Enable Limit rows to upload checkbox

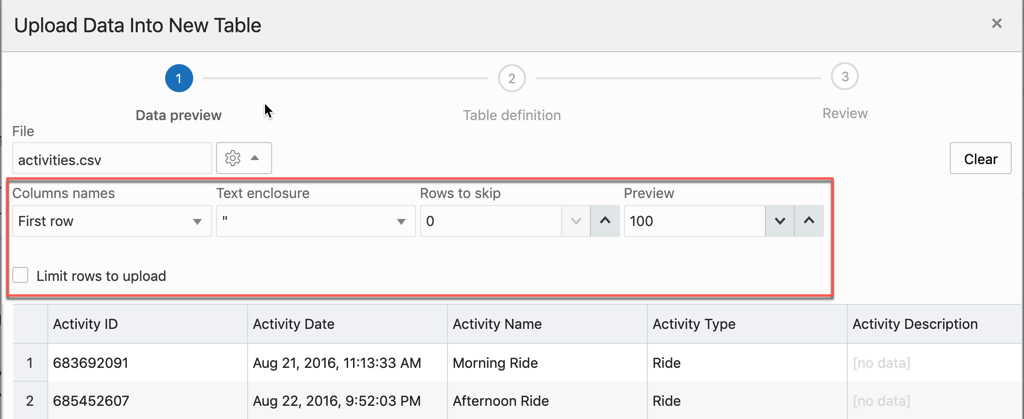coord(21,275)
